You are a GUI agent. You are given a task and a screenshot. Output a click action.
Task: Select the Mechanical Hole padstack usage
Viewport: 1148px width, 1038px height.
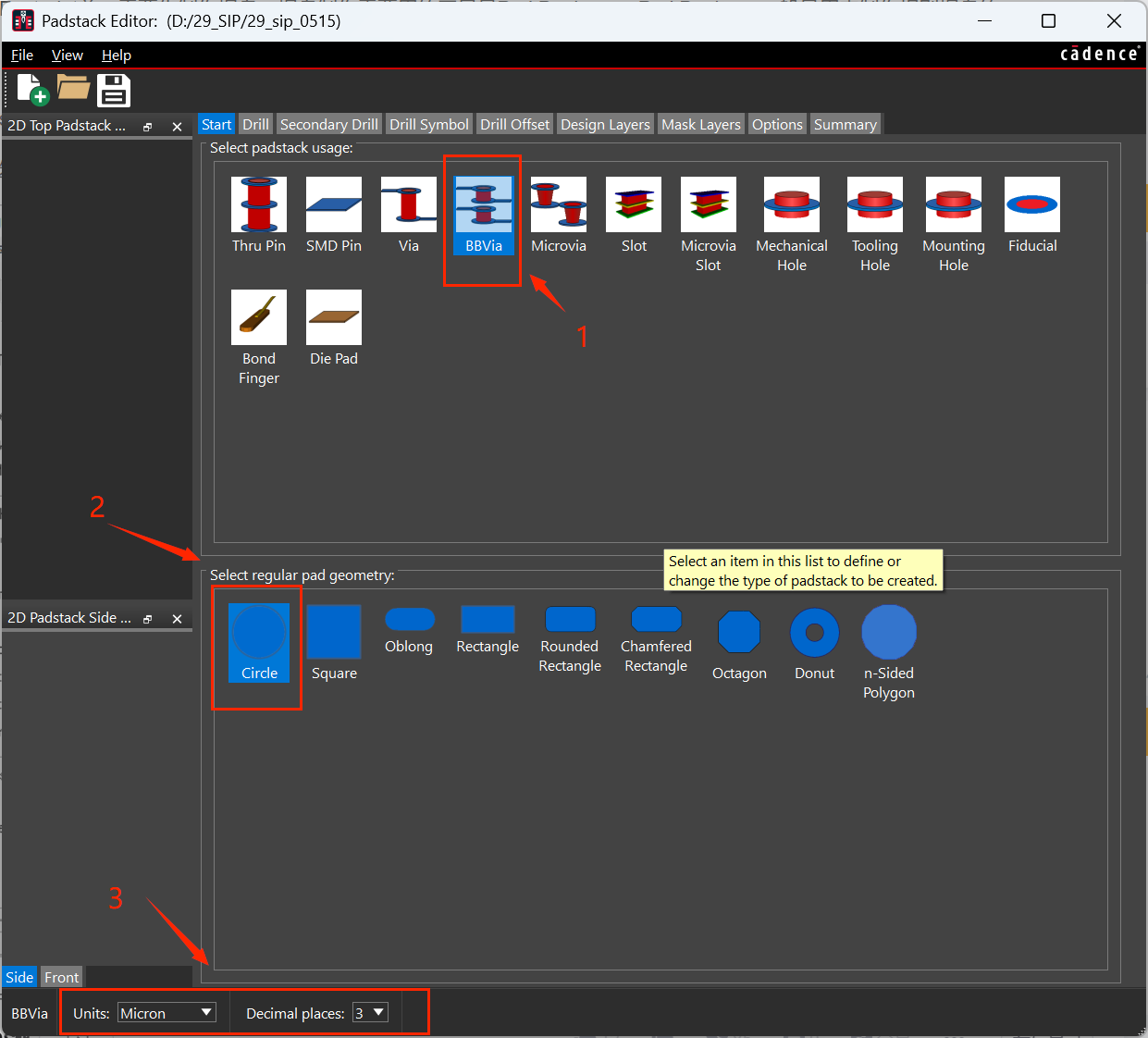[x=792, y=225]
